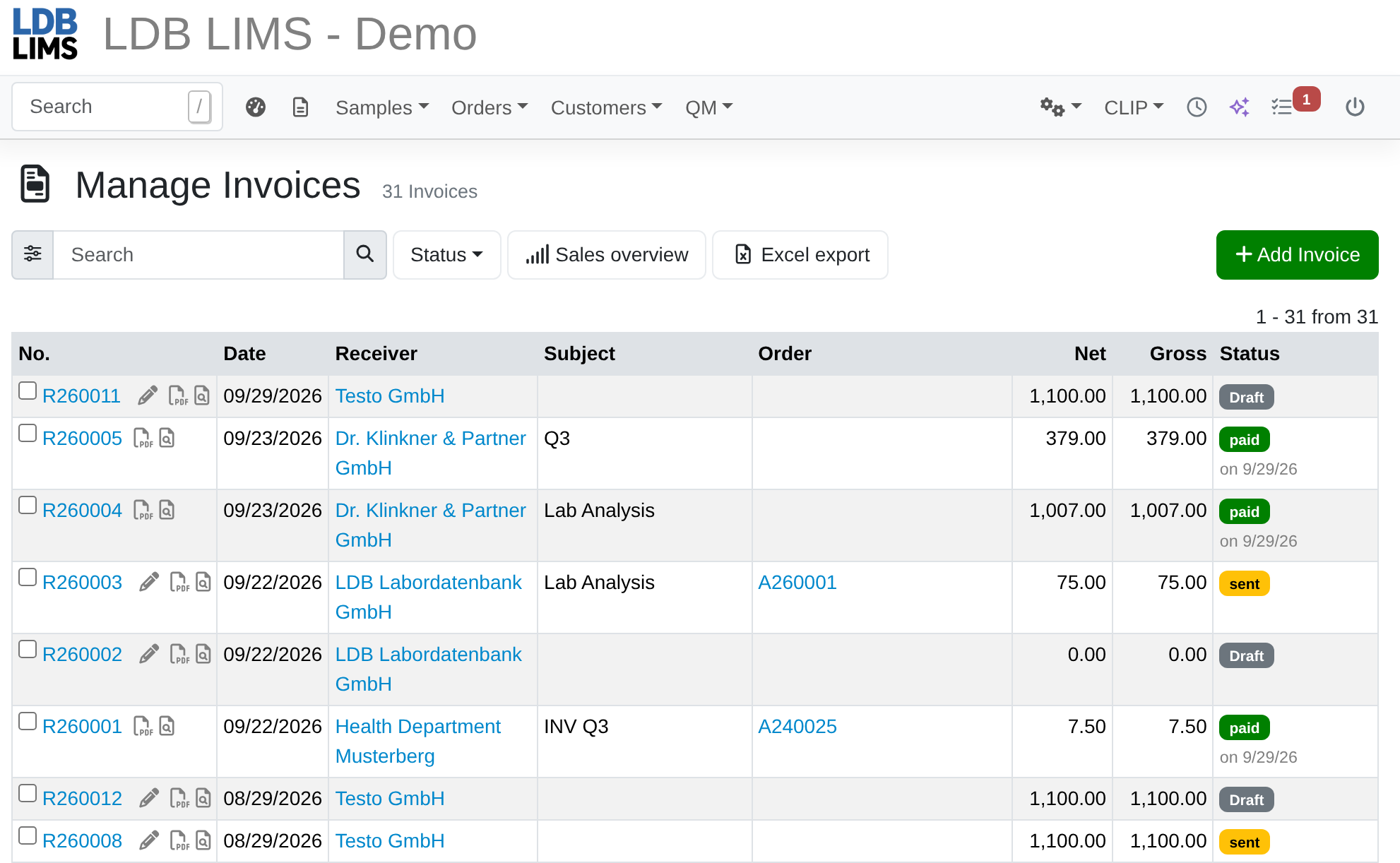The height and width of the screenshot is (863, 1400).
Task: Select checkbox for invoice R260005
Action: click(28, 433)
